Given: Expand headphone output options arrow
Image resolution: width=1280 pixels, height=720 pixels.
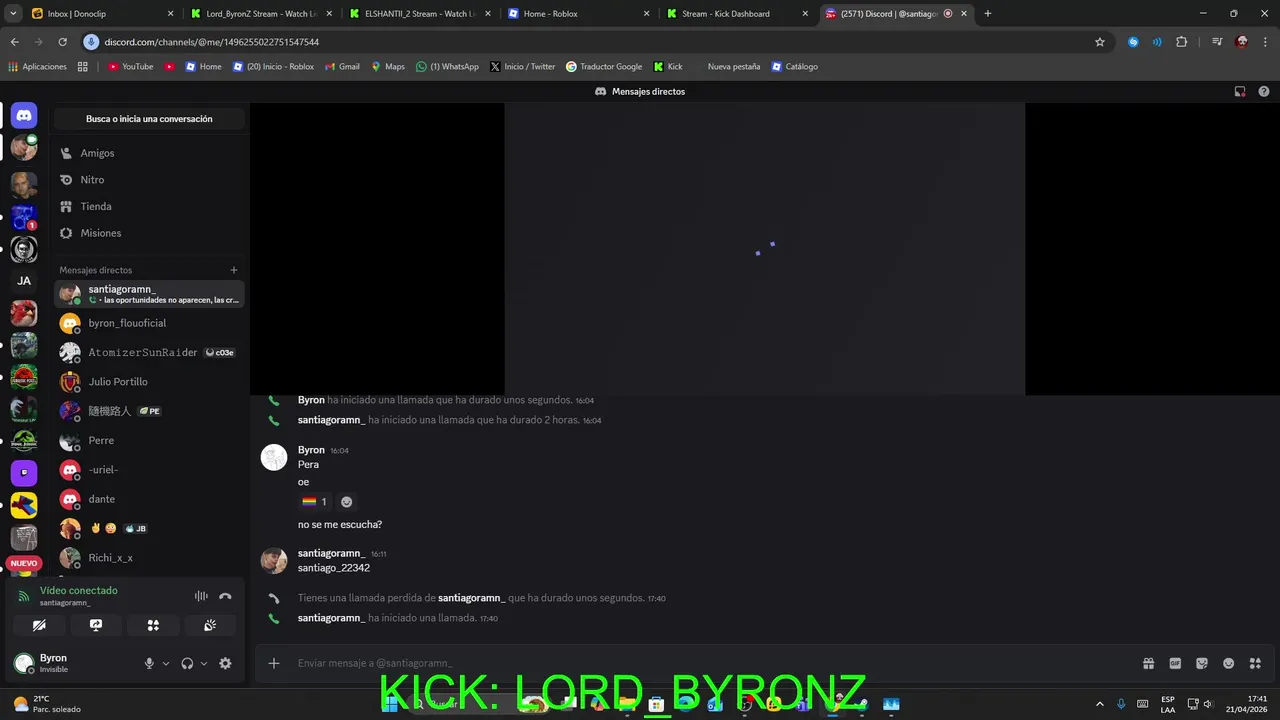Looking at the screenshot, I should 204,663.
